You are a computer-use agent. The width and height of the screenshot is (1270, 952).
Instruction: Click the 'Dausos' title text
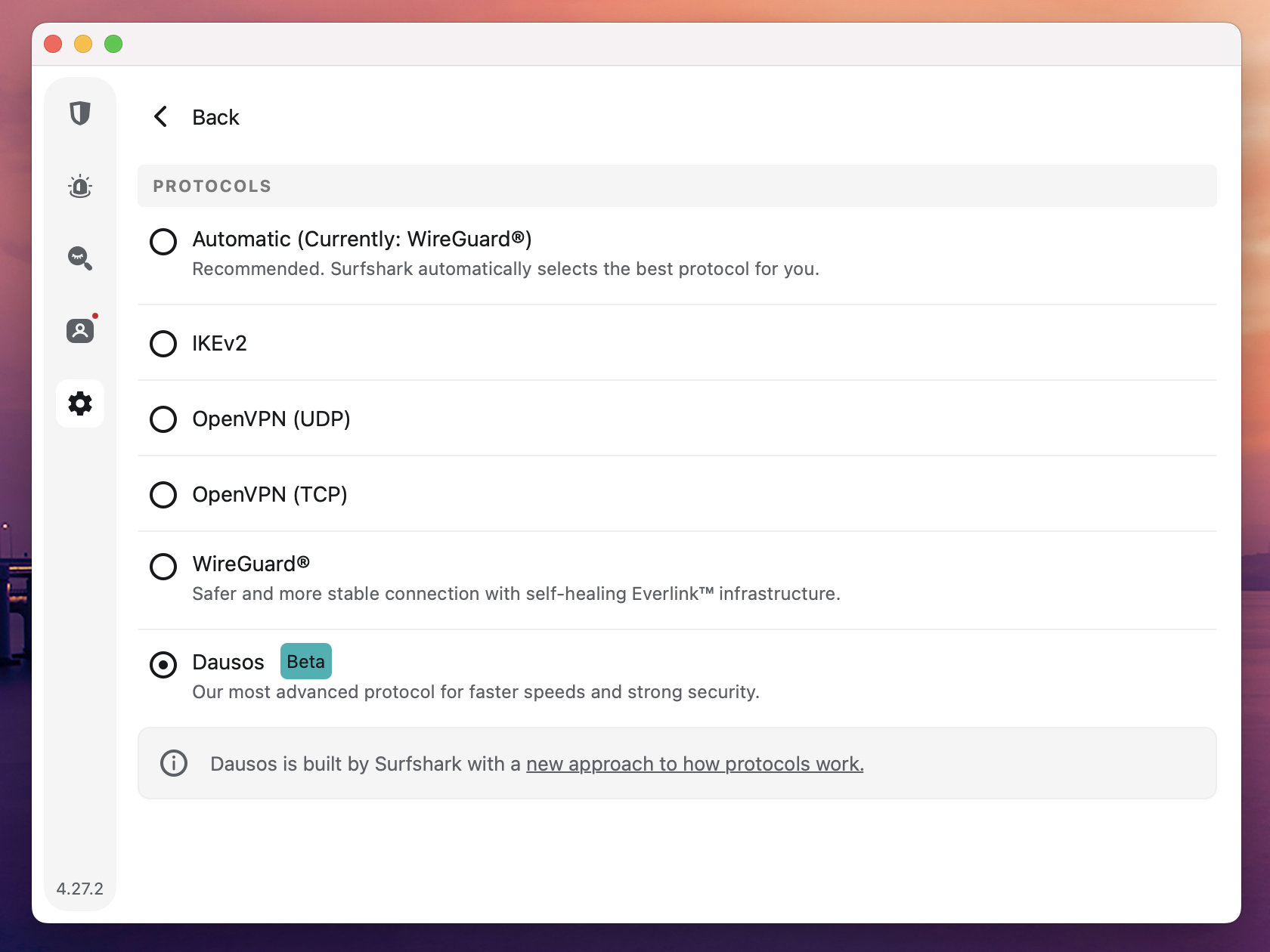tap(228, 663)
